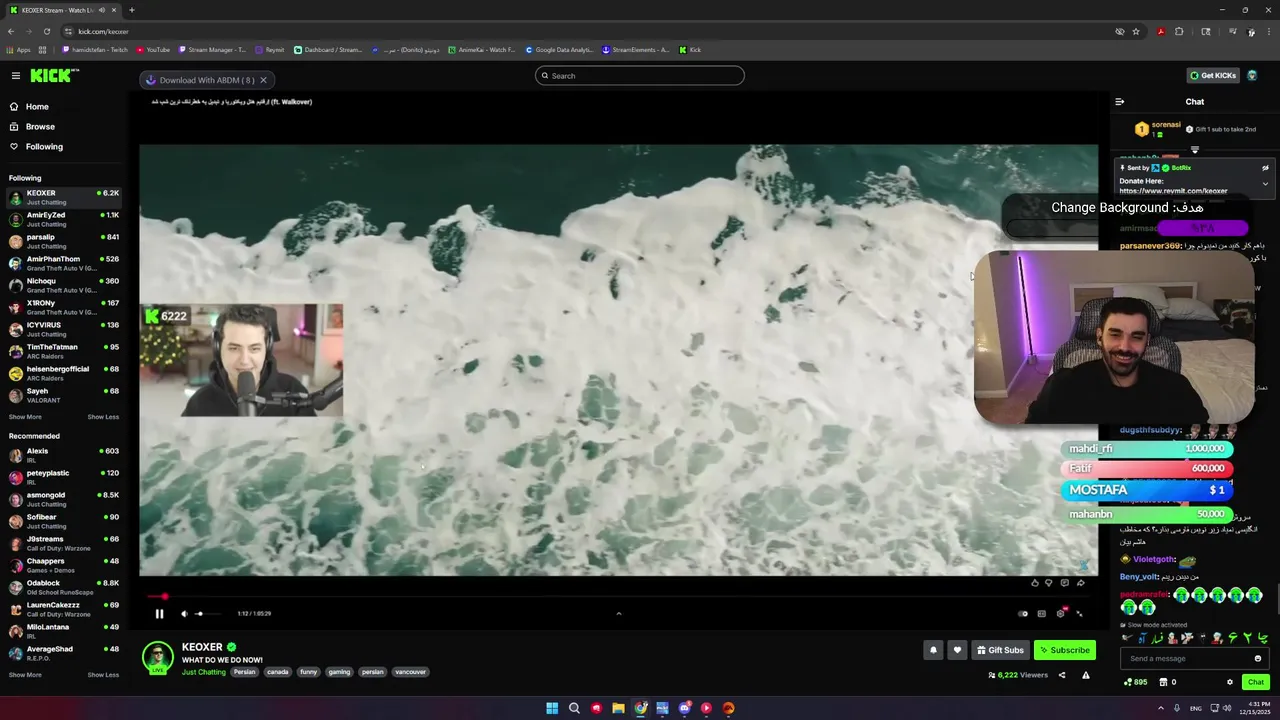Click Show Less under Recommended list
This screenshot has height=720, width=1280.
[103, 675]
